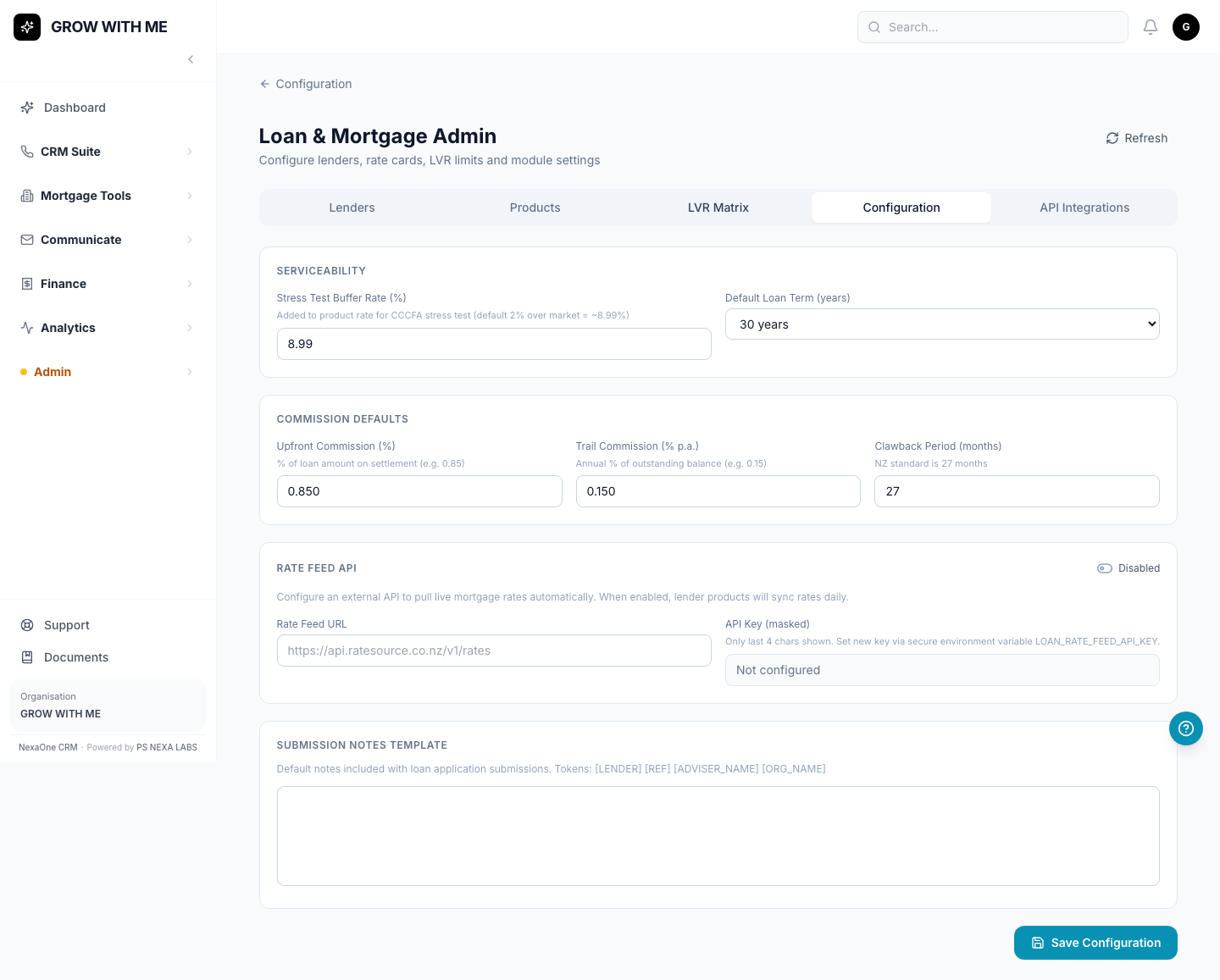Edit the Clawback Period field
Screen dimensions: 1220x980
(x=1017, y=491)
